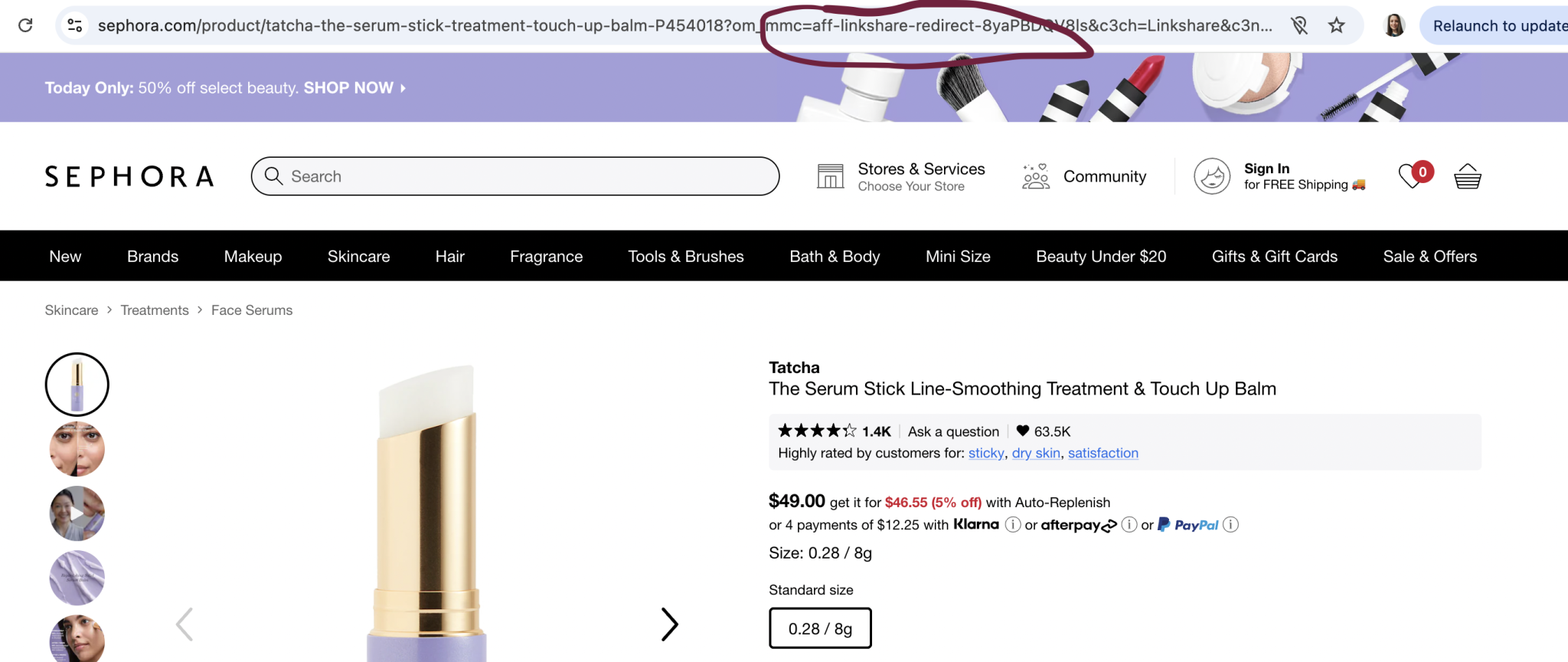This screenshot has height=662, width=1568.
Task: Show next product image with right arrow
Action: click(x=669, y=624)
